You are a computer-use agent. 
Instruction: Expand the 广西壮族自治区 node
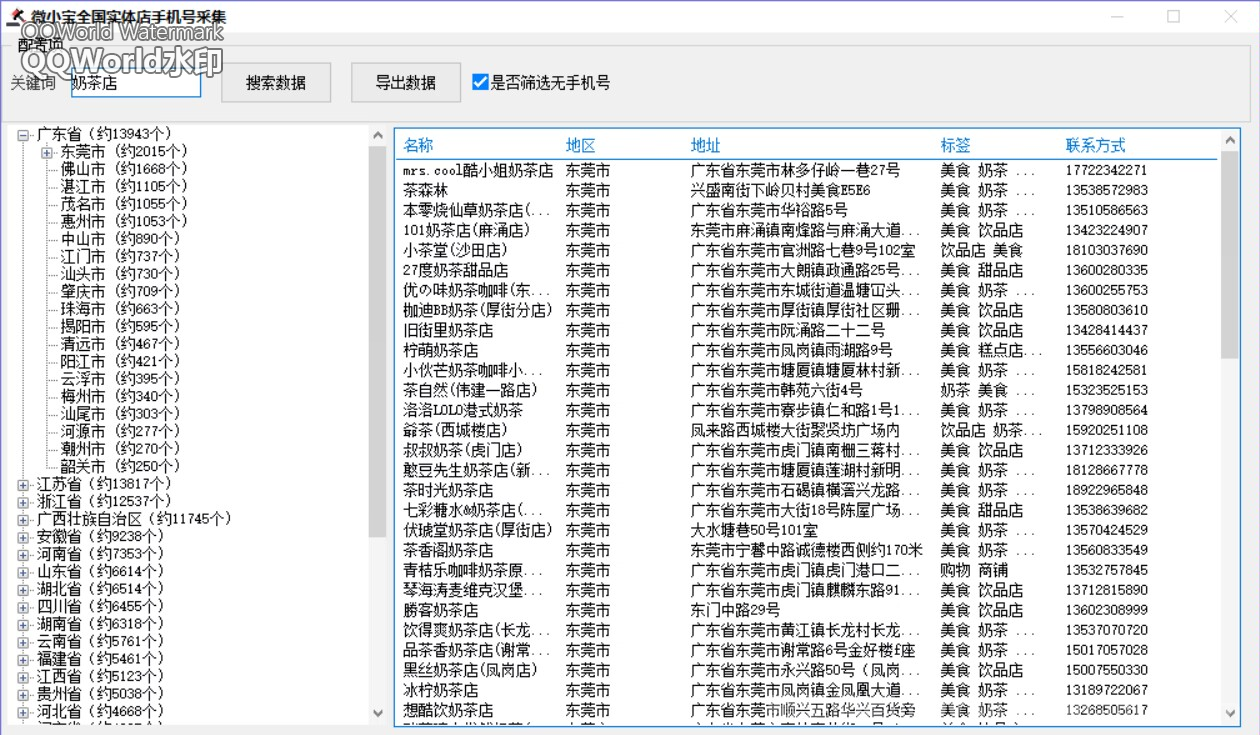pyautogui.click(x=23, y=519)
